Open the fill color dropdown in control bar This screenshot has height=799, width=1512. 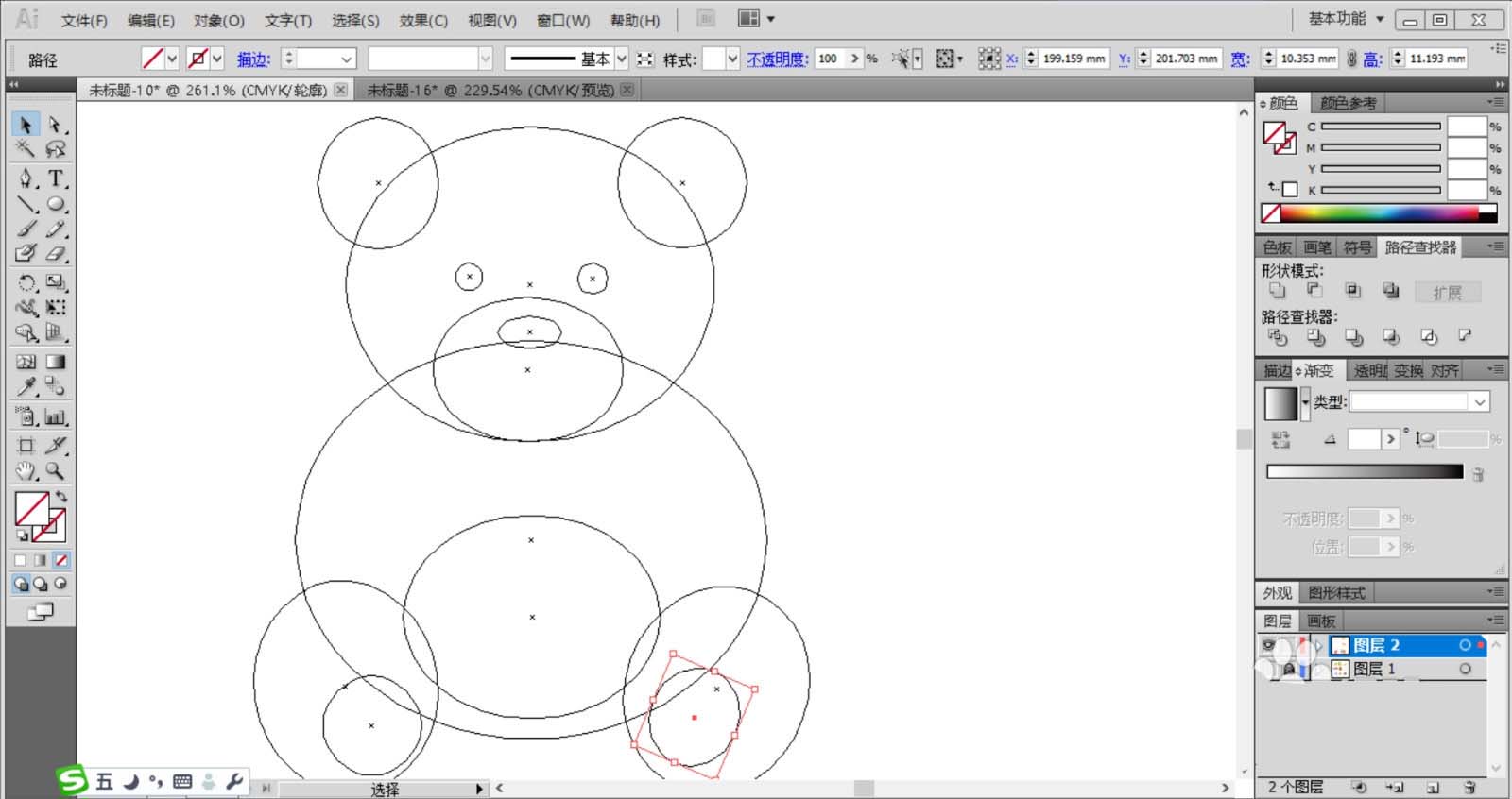pos(172,59)
